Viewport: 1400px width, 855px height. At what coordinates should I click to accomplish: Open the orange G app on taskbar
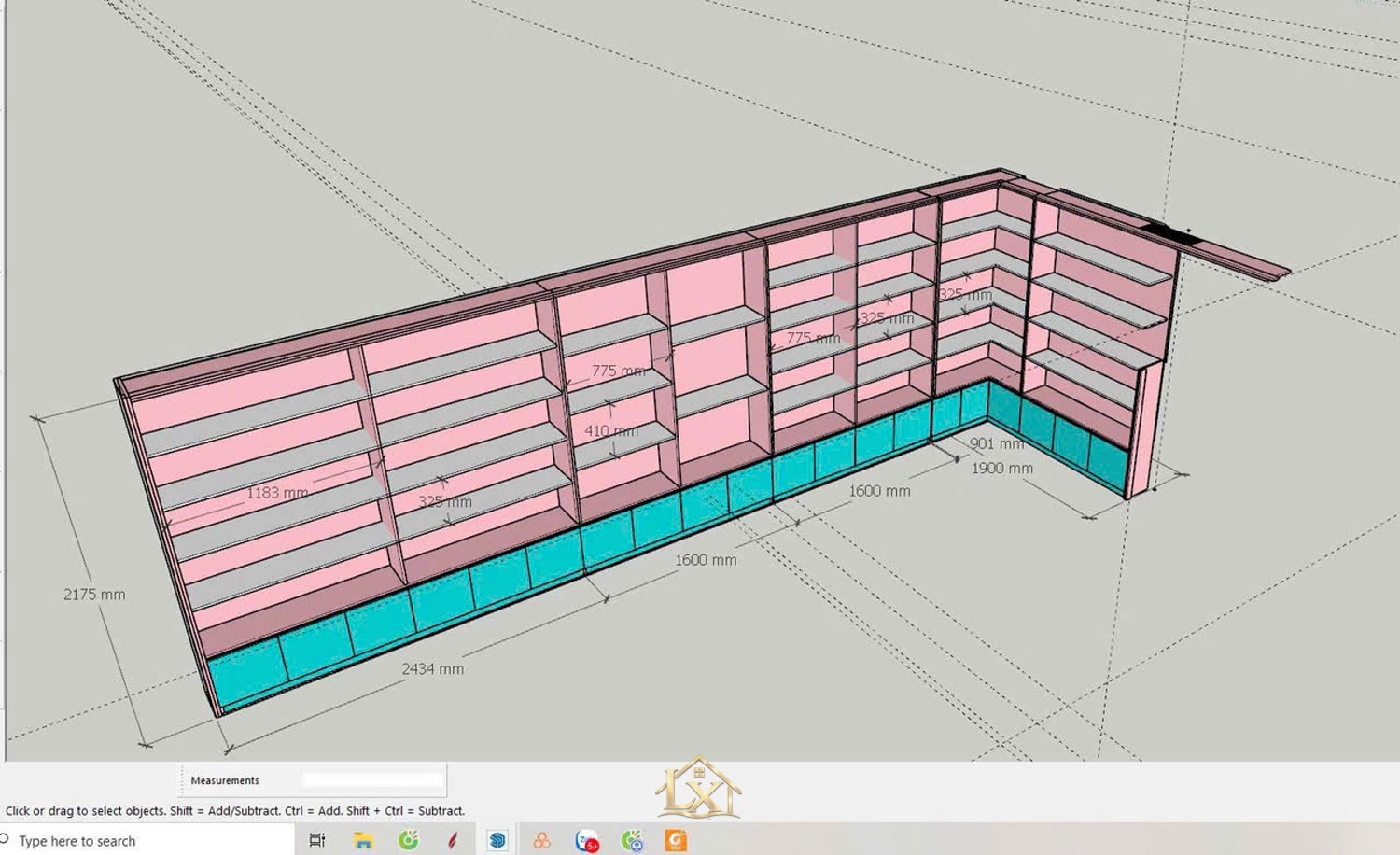(676, 840)
